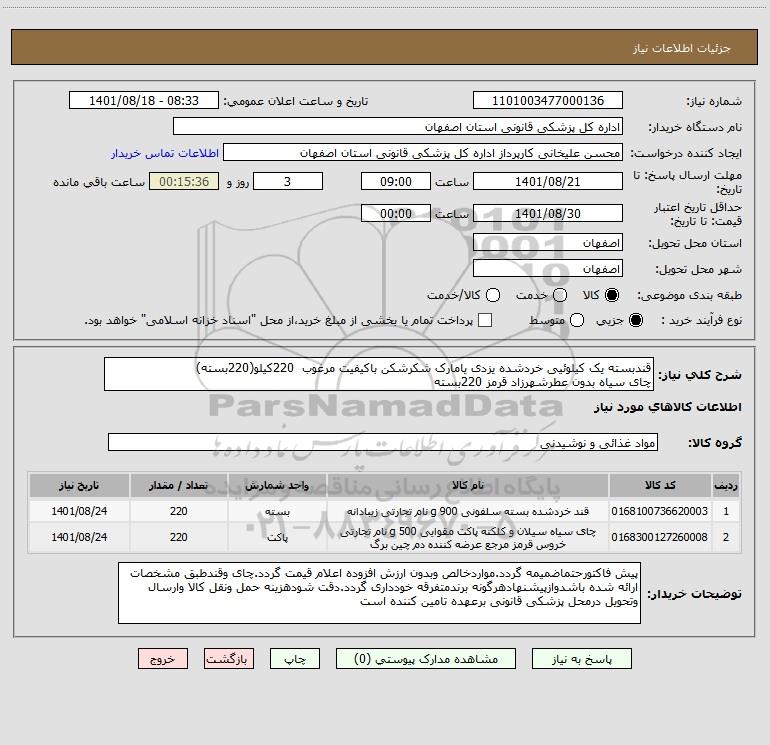770x745 pixels.
Task: Click date 1401/08/24 in row 1
Action: click(79, 511)
